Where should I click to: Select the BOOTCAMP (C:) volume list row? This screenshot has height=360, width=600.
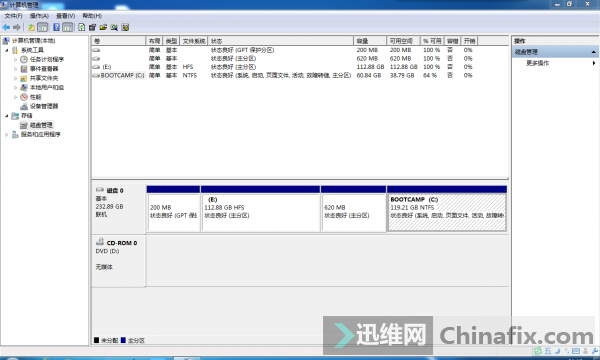coord(282,75)
